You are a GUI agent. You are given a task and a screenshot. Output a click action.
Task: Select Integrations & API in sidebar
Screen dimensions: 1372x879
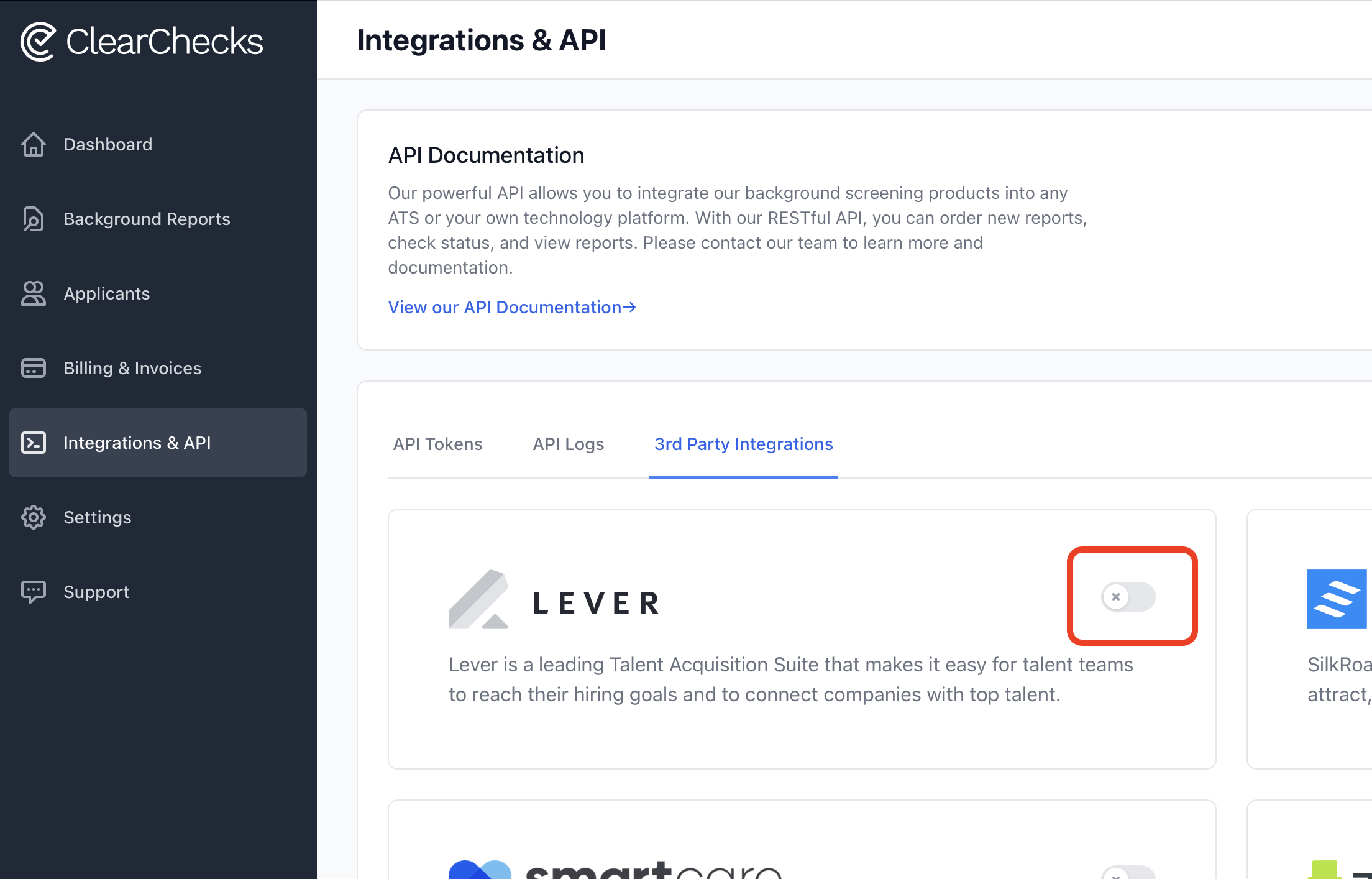click(158, 443)
